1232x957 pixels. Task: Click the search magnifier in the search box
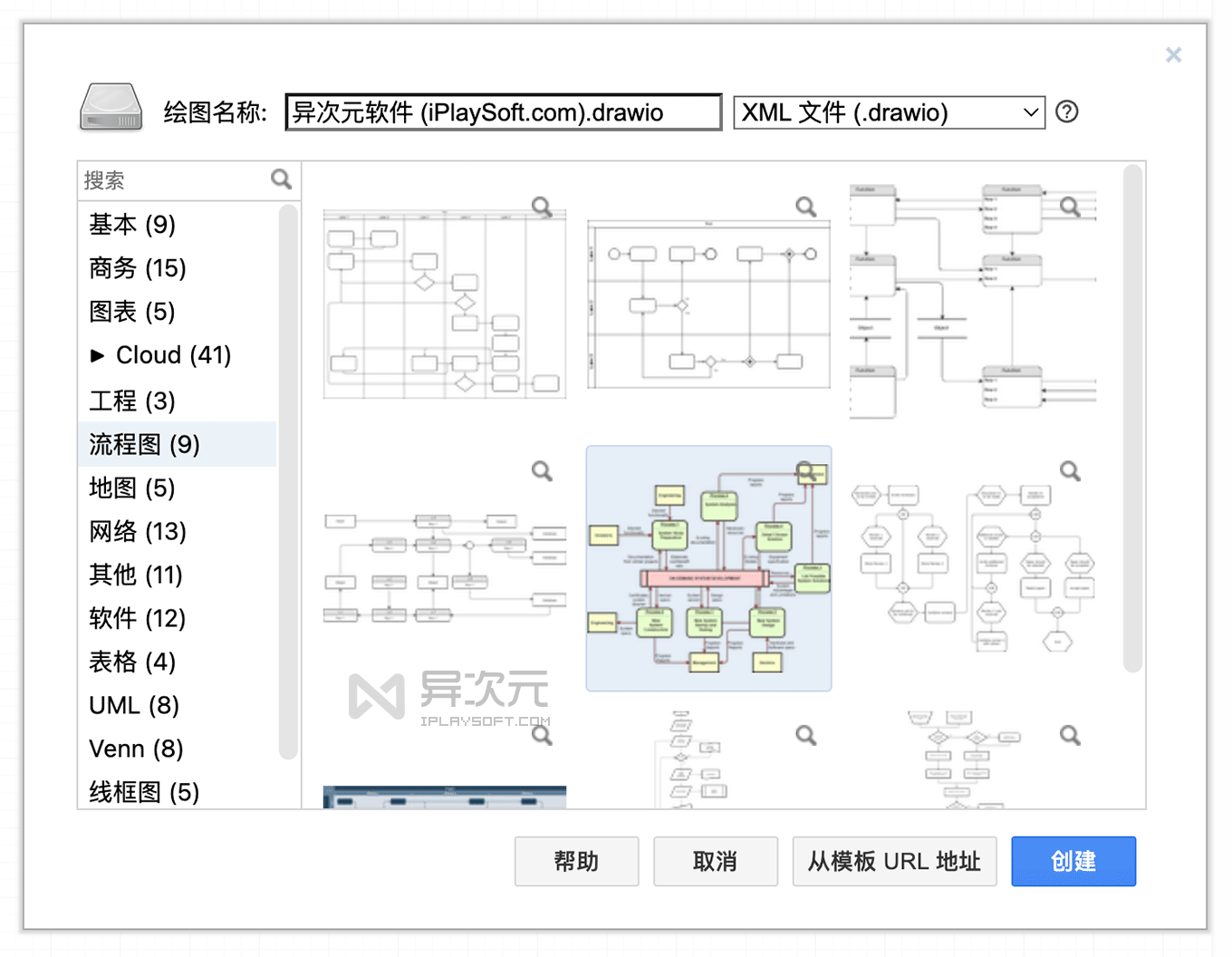tap(281, 179)
